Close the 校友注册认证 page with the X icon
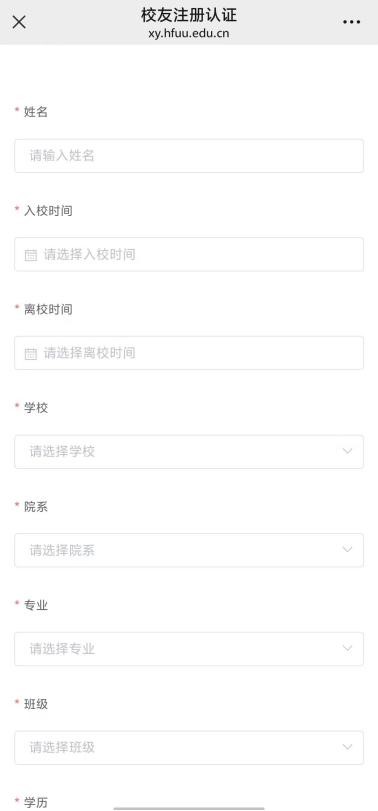 coord(19,22)
